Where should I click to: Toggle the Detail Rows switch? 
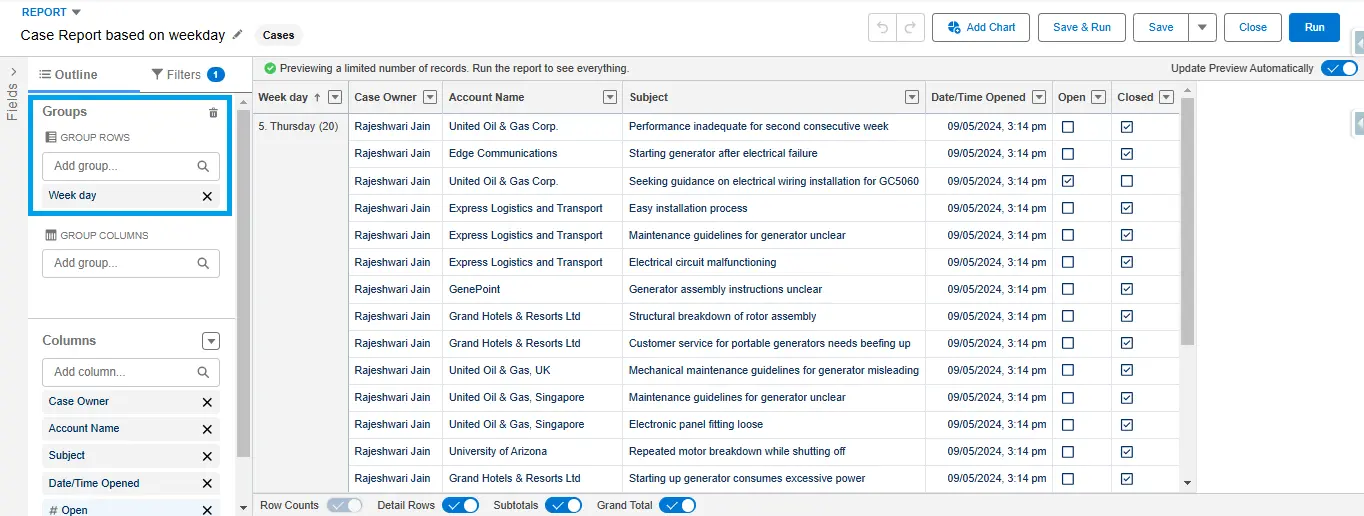pos(460,505)
